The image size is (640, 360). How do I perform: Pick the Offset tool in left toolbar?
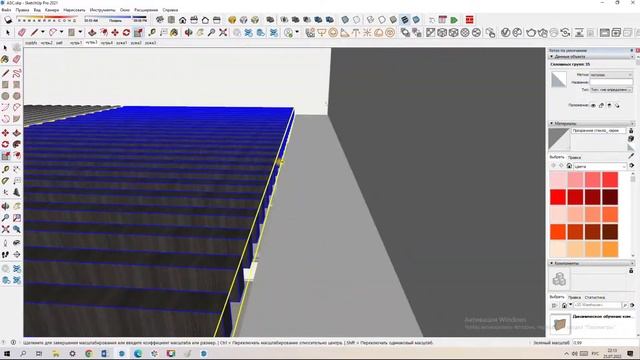[17, 156]
